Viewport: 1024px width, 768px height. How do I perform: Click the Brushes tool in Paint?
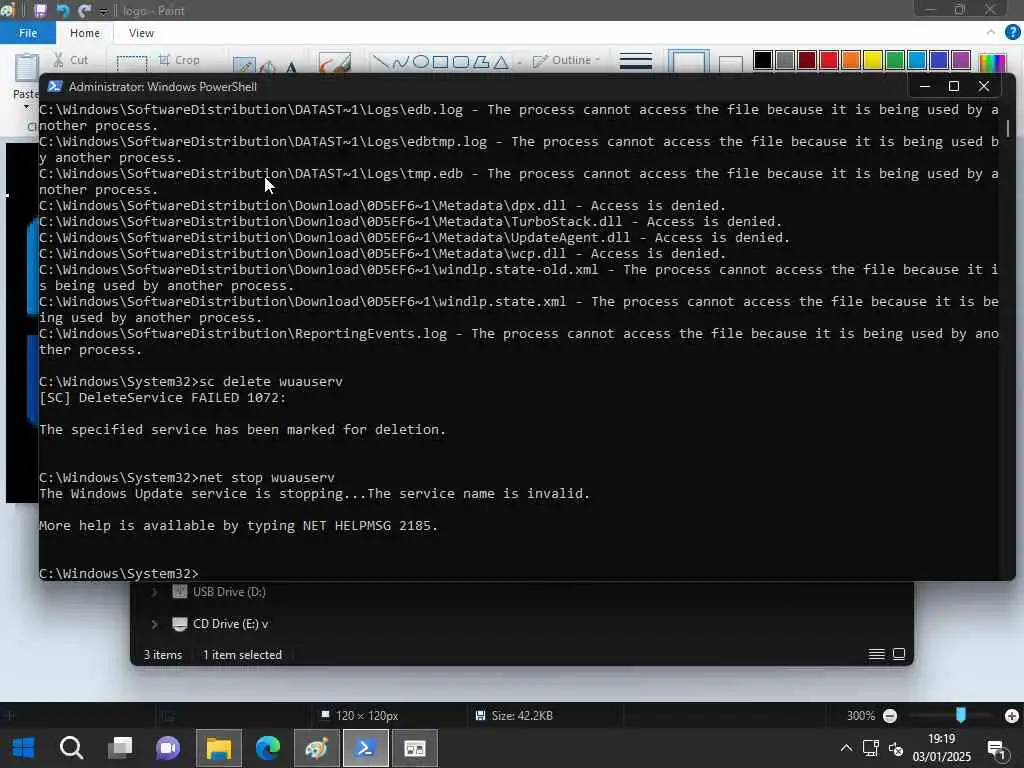(335, 63)
